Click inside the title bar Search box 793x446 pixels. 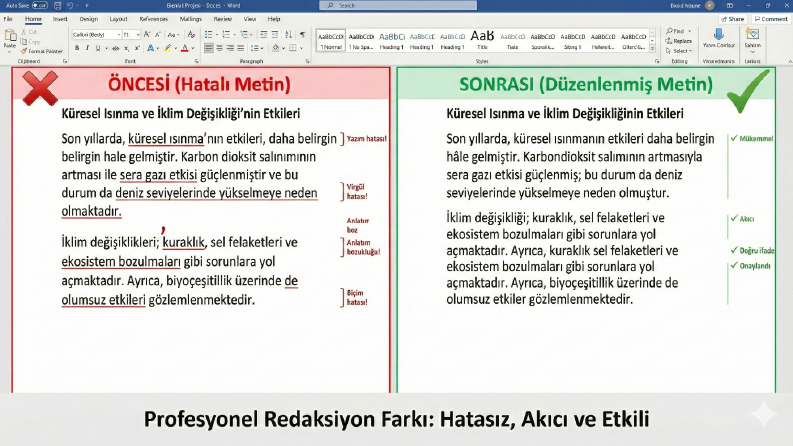[x=398, y=6]
